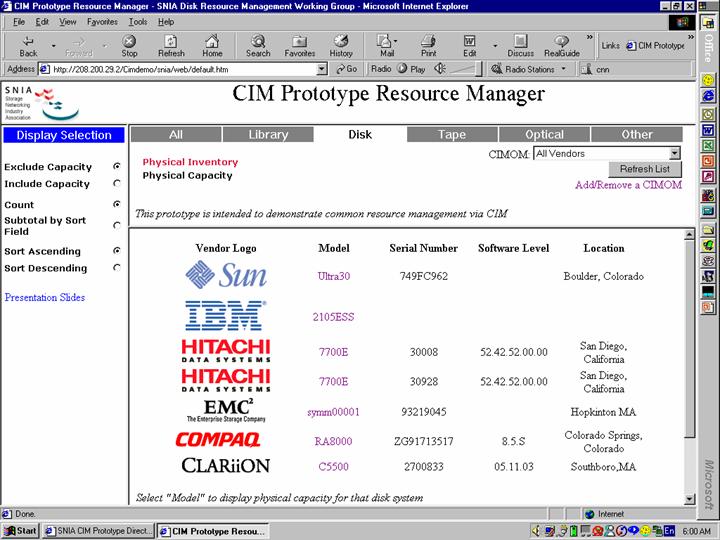720x540 pixels.
Task: Expand Links bar overflow chevron
Action: pyautogui.click(x=691, y=37)
